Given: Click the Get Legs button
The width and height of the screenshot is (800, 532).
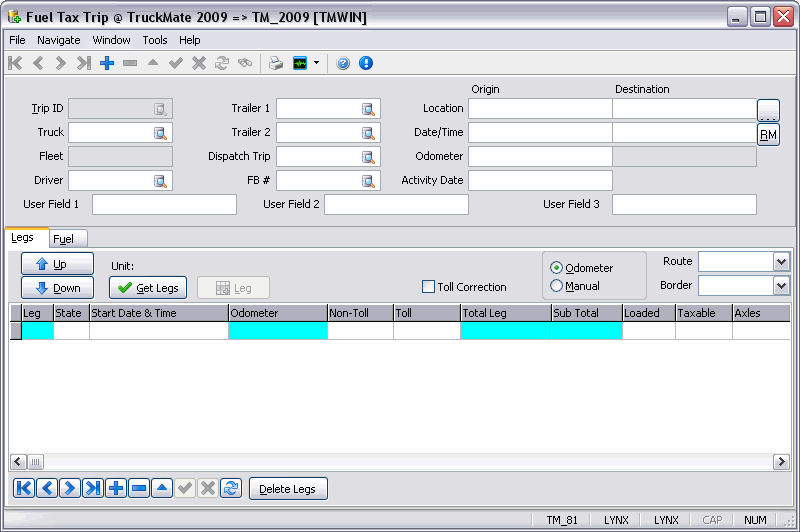Looking at the screenshot, I should coord(148,288).
